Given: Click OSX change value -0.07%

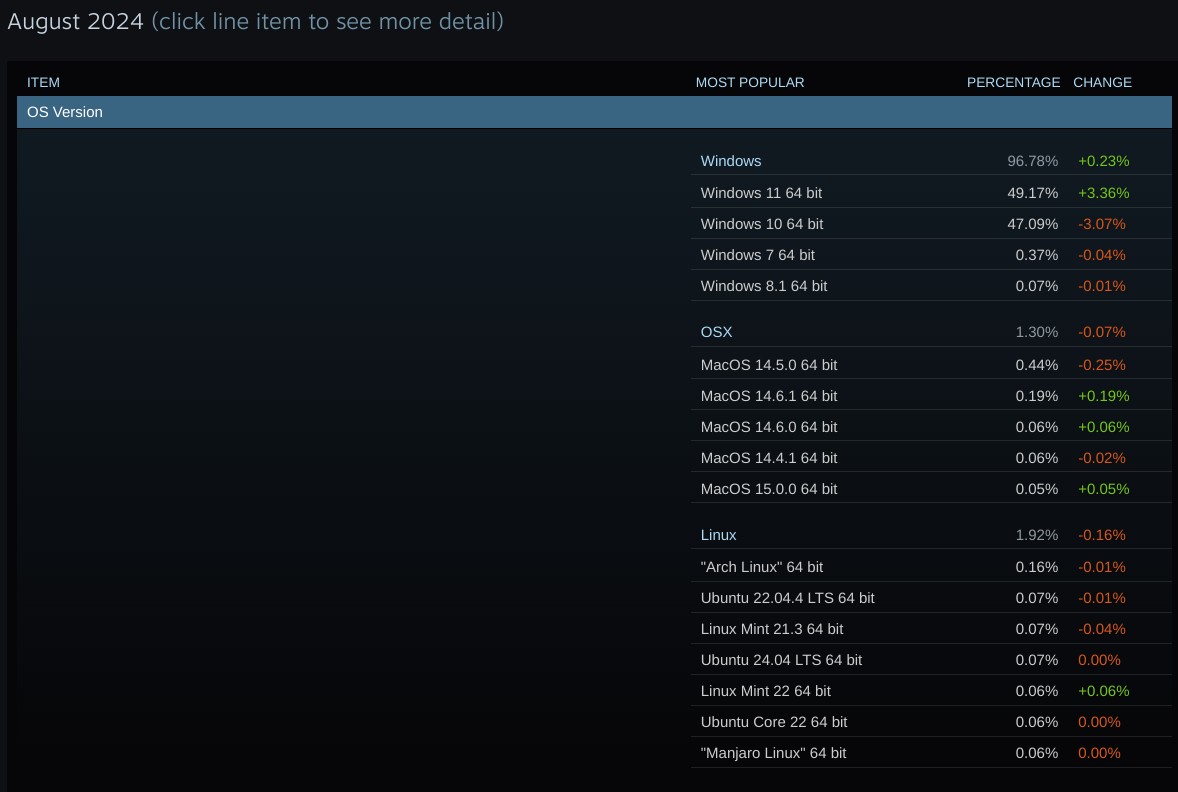Looking at the screenshot, I should 1101,332.
